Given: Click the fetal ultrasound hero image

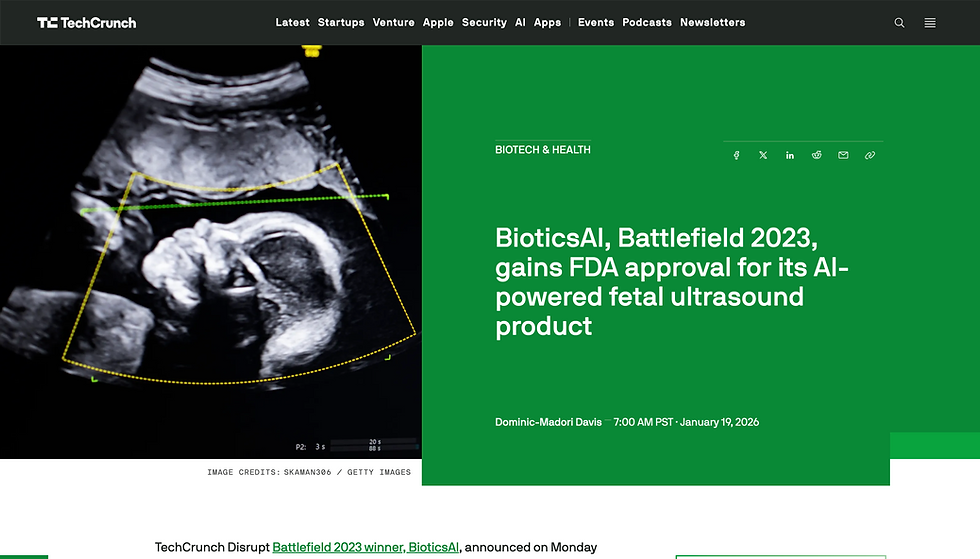Looking at the screenshot, I should click(211, 251).
